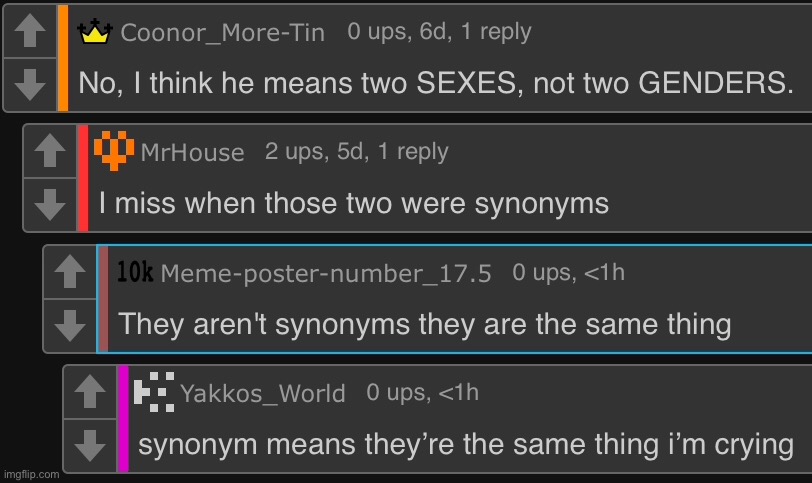Open MrHouse's user profile
The image size is (812, 483).
click(192, 152)
